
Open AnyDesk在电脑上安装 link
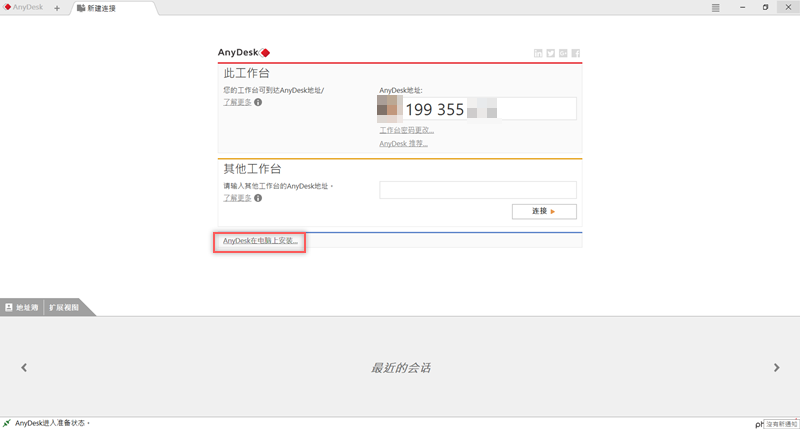260,241
